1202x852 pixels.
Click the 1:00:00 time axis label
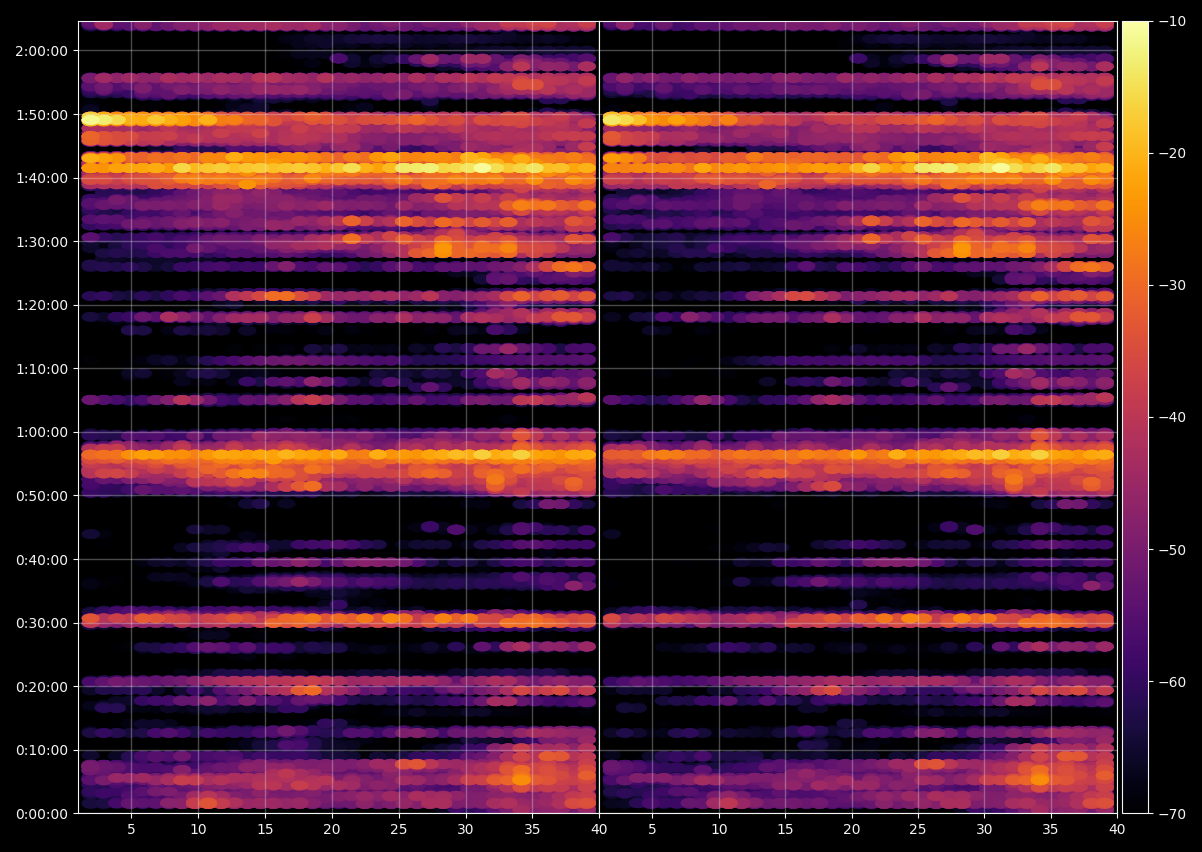coord(41,433)
